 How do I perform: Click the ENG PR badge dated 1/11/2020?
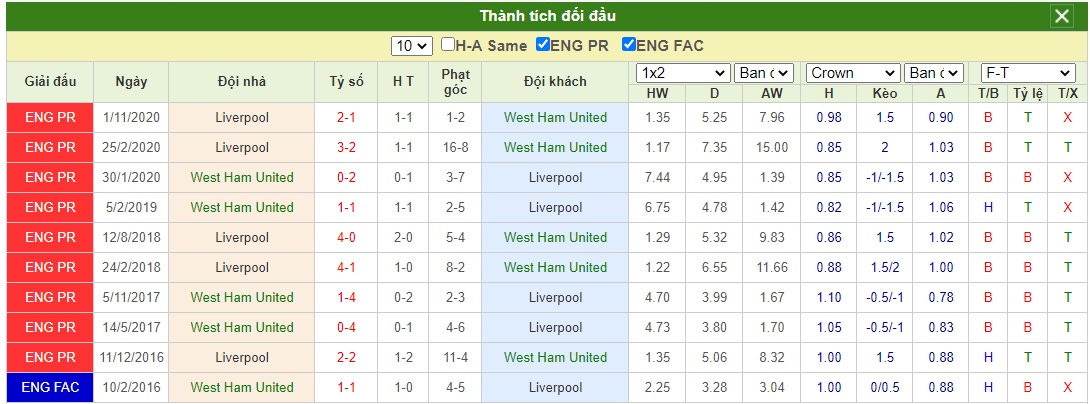coord(50,118)
